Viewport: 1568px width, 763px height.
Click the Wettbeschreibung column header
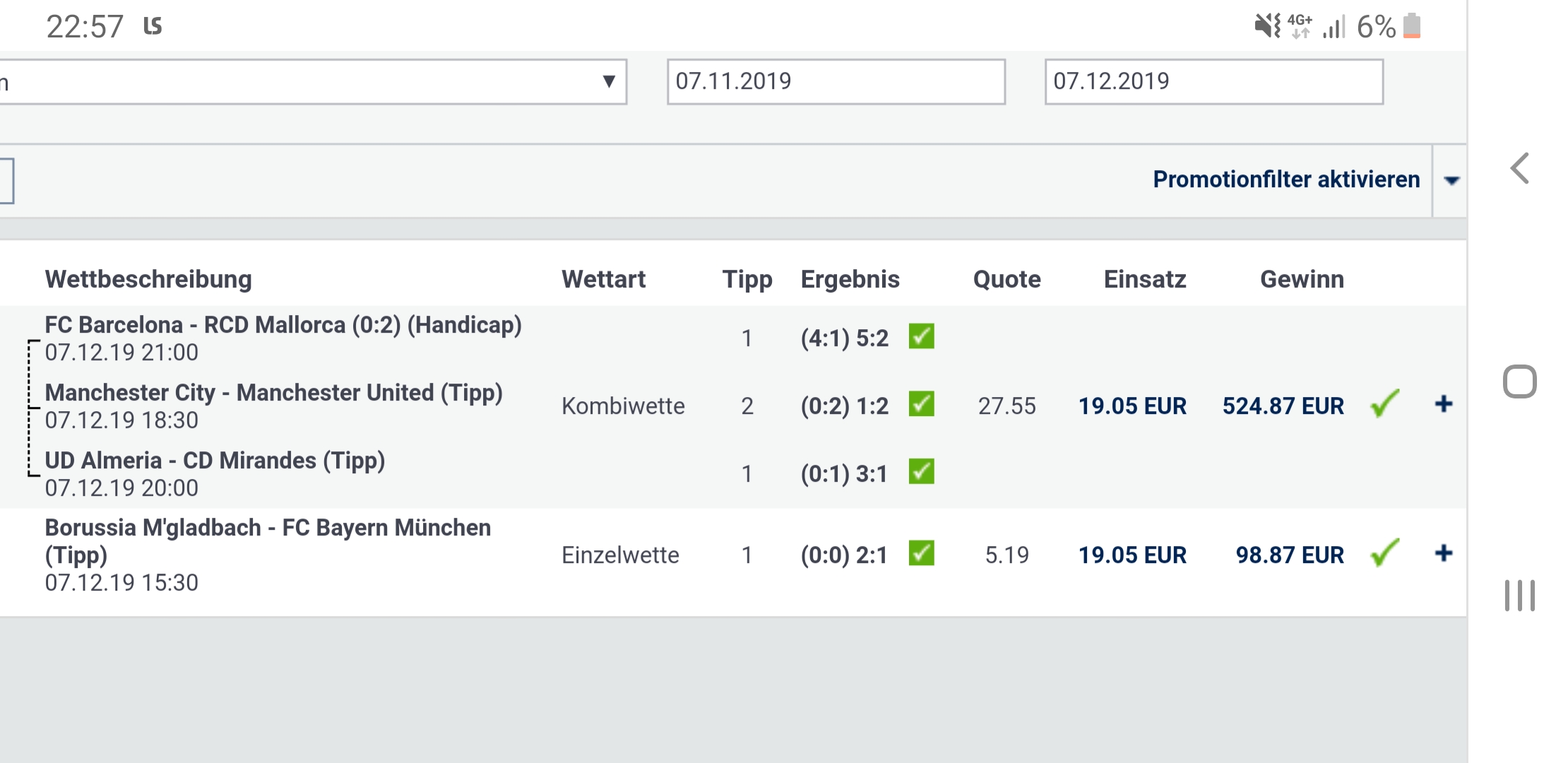[x=148, y=279]
